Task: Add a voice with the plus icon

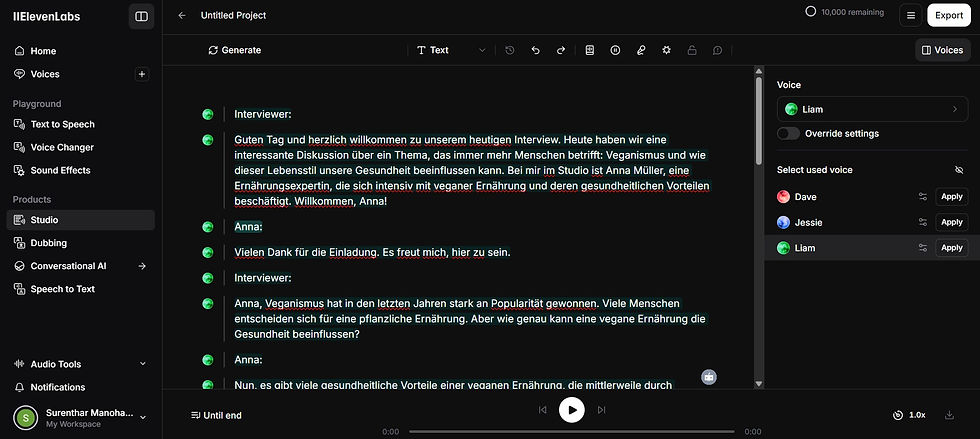Action: tap(142, 74)
